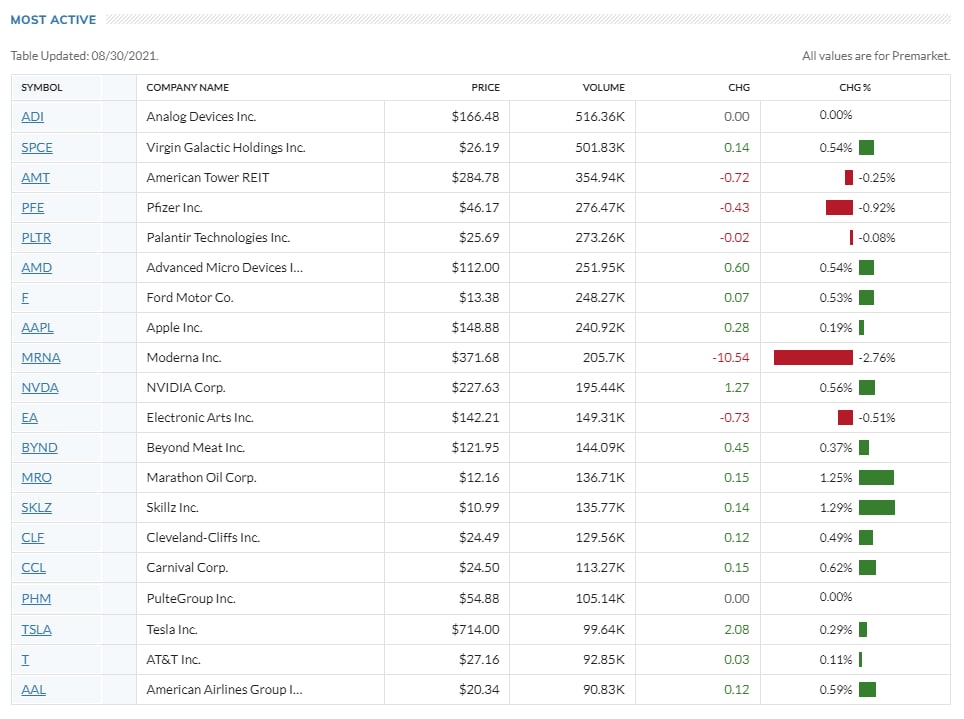Click the Moderna change value -10.54

pyautogui.click(x=730, y=358)
